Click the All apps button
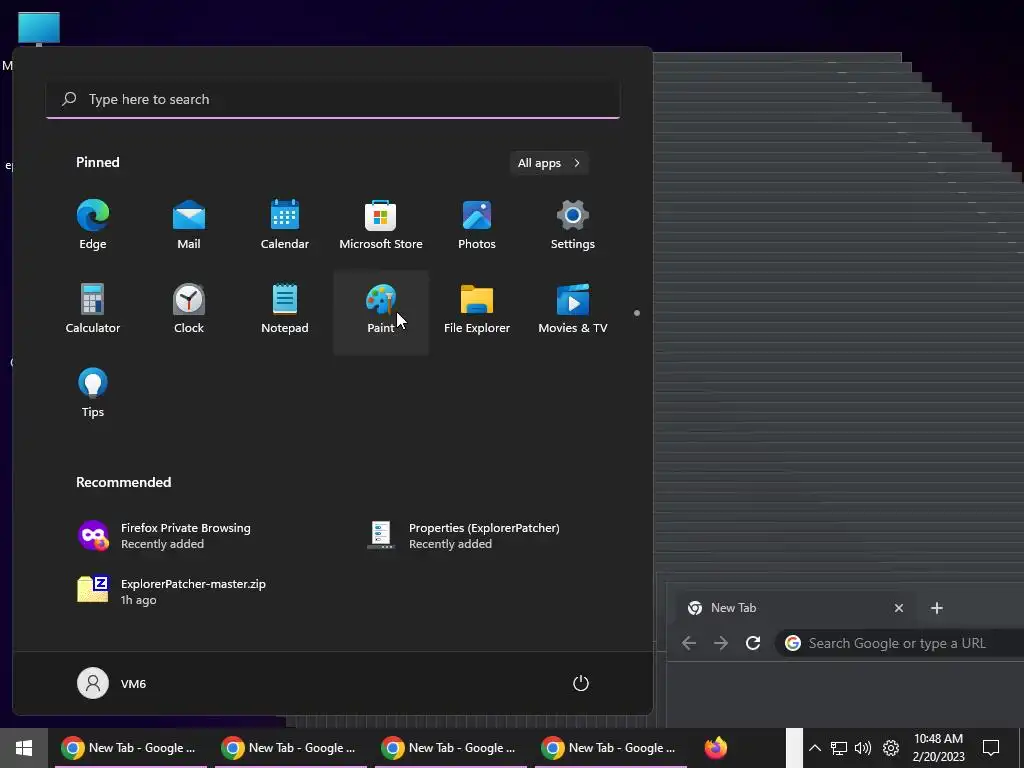 click(549, 163)
